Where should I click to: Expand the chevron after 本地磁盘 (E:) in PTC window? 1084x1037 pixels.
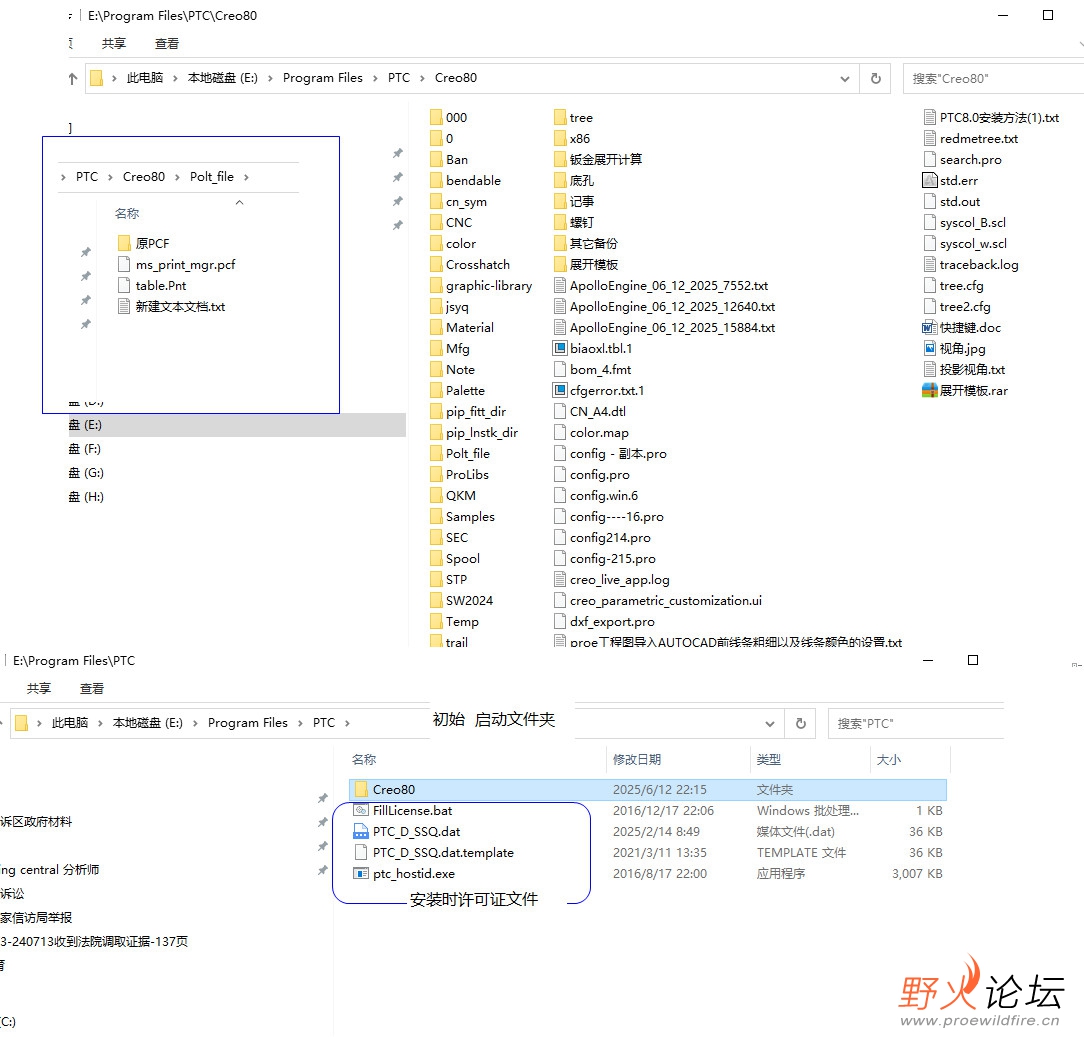[x=195, y=723]
